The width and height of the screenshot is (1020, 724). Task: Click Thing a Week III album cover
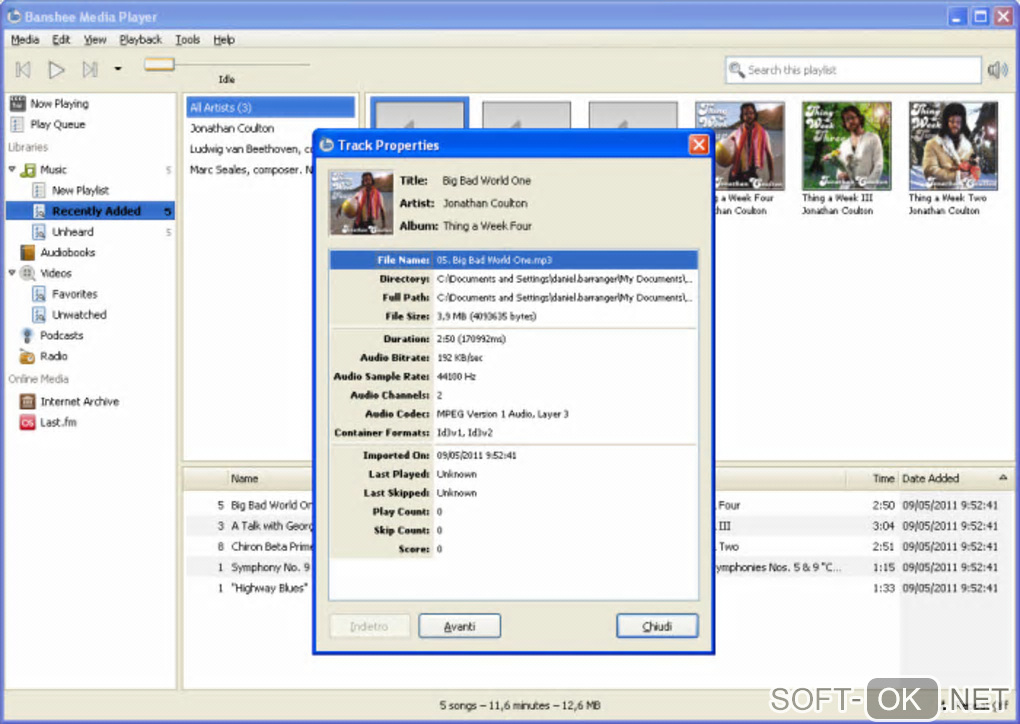coord(846,146)
